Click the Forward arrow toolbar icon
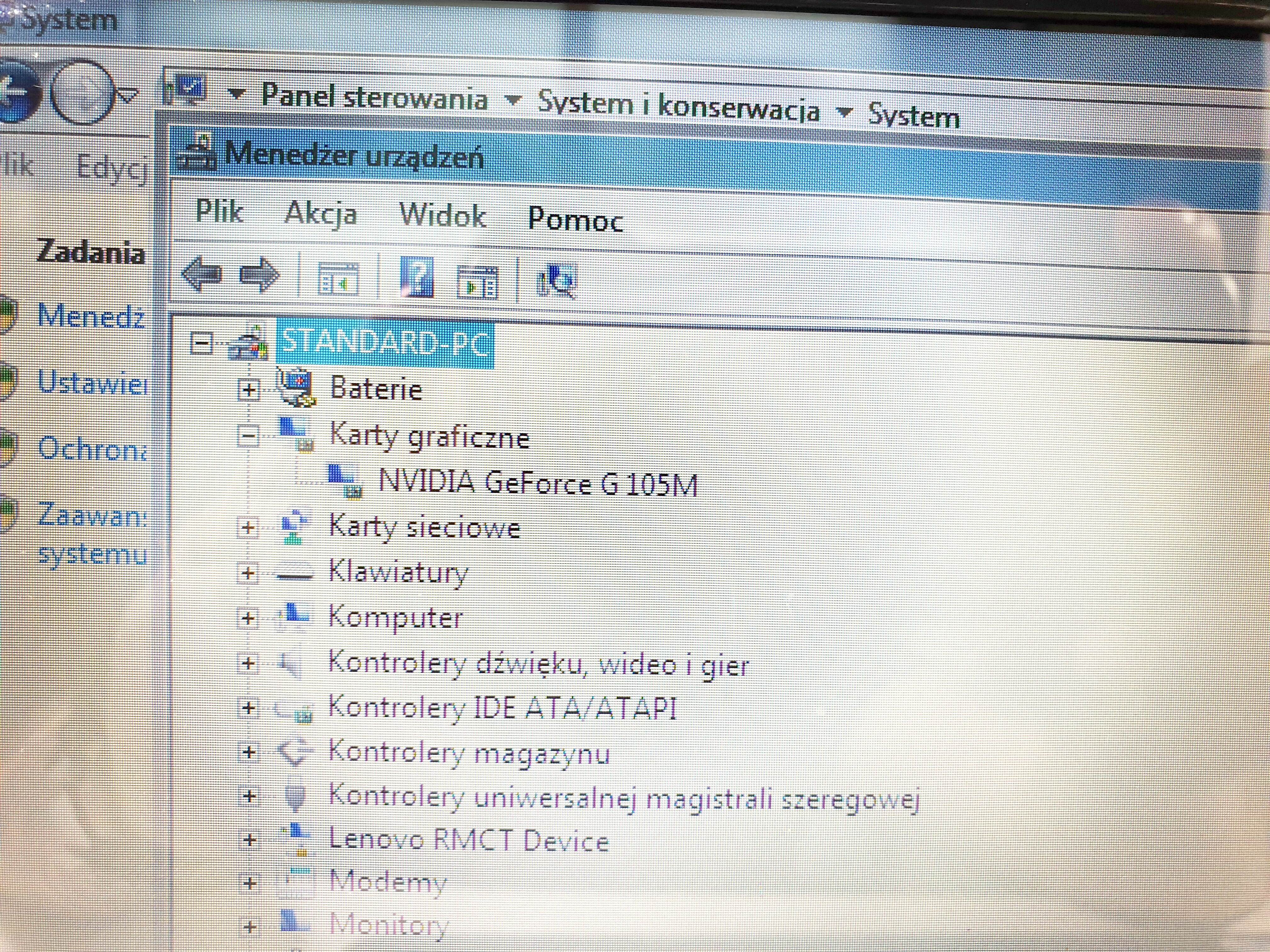Screen dimensions: 1270x952 [x=259, y=275]
